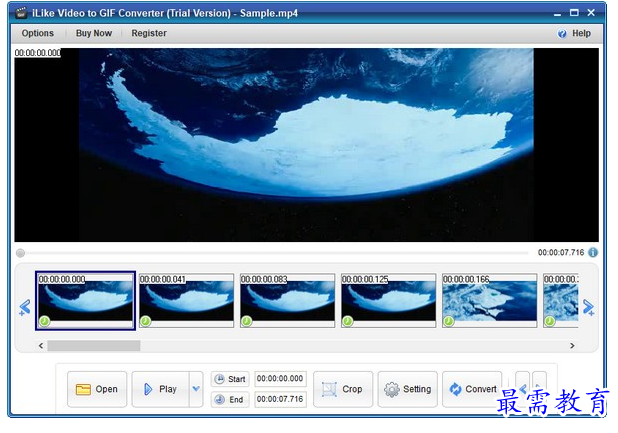Image resolution: width=618 pixels, height=433 pixels.
Task: Toggle the green mark on frame 00:00:00.083
Action: 246,321
